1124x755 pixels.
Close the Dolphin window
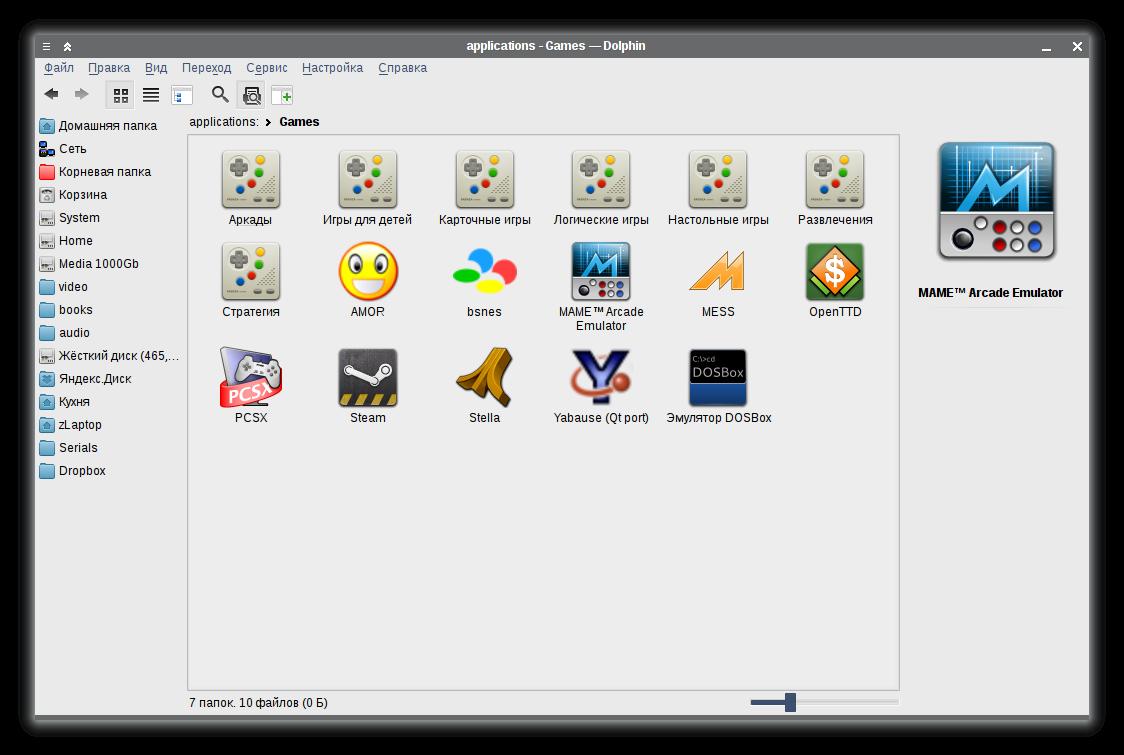pos(1077,47)
